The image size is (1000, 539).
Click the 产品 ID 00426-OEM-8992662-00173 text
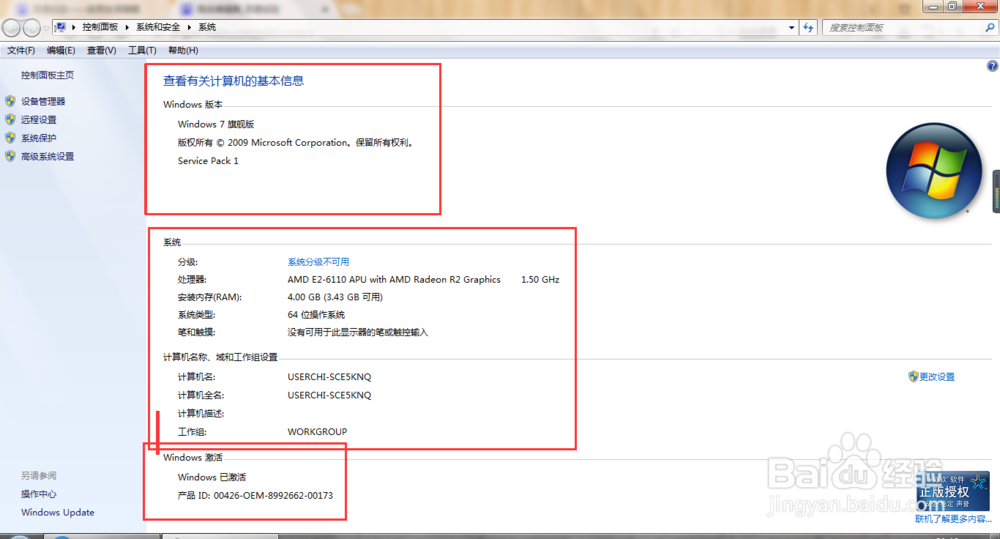[x=255, y=496]
